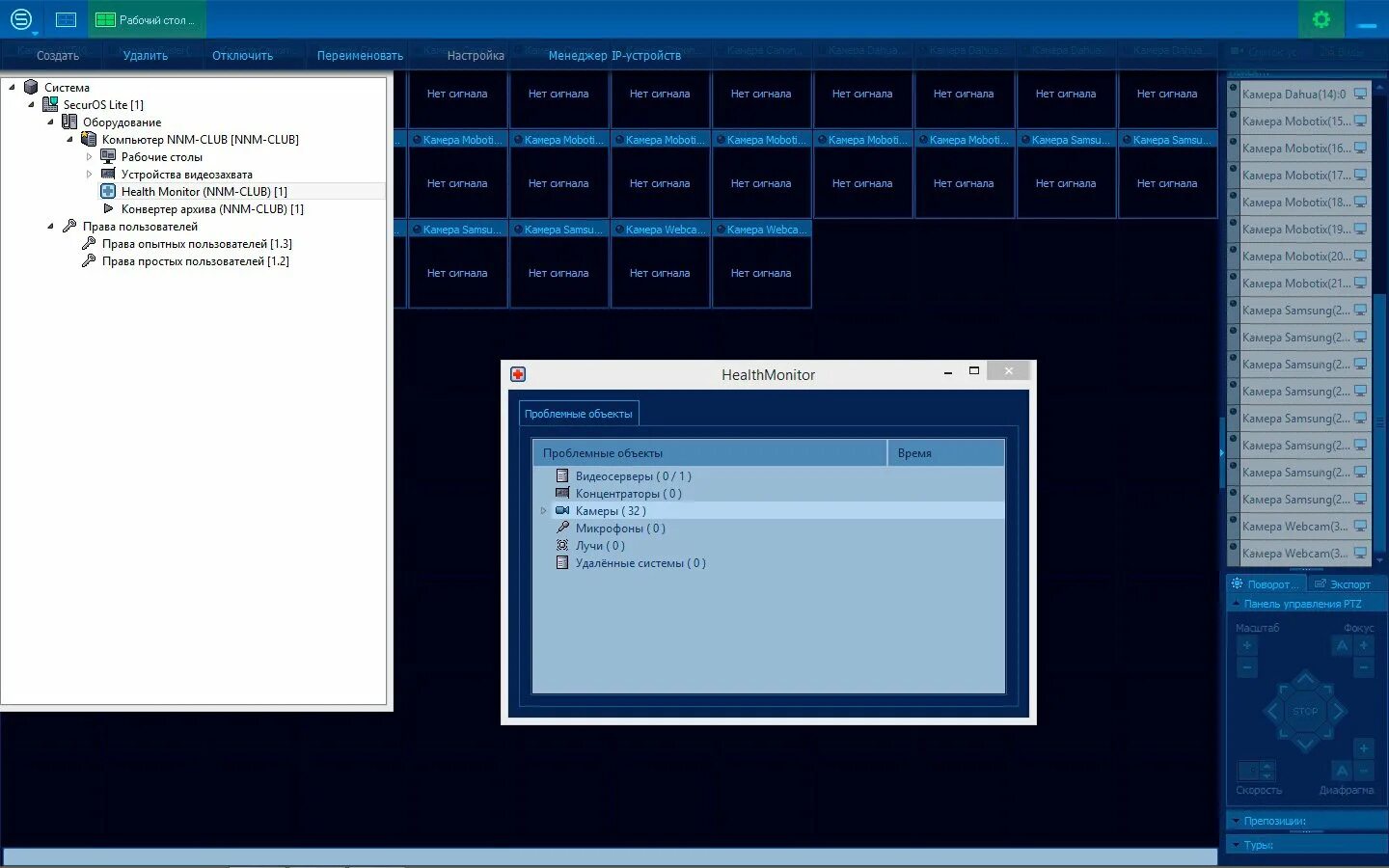This screenshot has width=1389, height=868.
Task: Switch to the Проблемные объекты tab
Action: (x=578, y=413)
